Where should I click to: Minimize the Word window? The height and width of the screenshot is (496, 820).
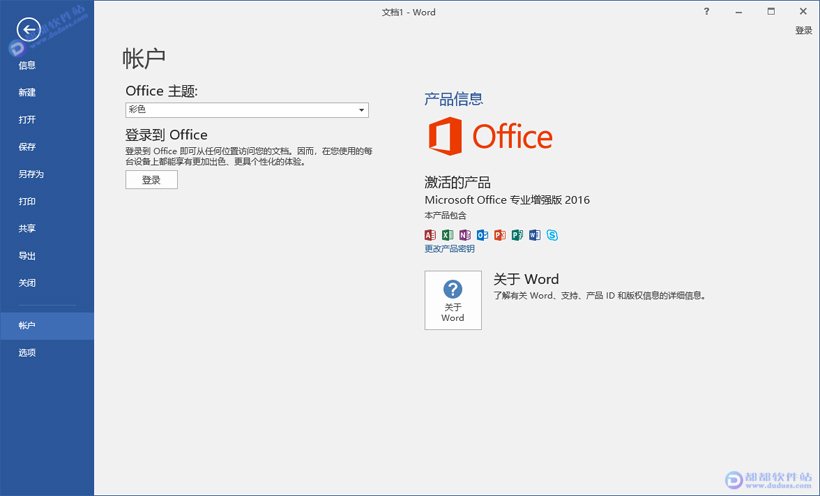coord(738,12)
